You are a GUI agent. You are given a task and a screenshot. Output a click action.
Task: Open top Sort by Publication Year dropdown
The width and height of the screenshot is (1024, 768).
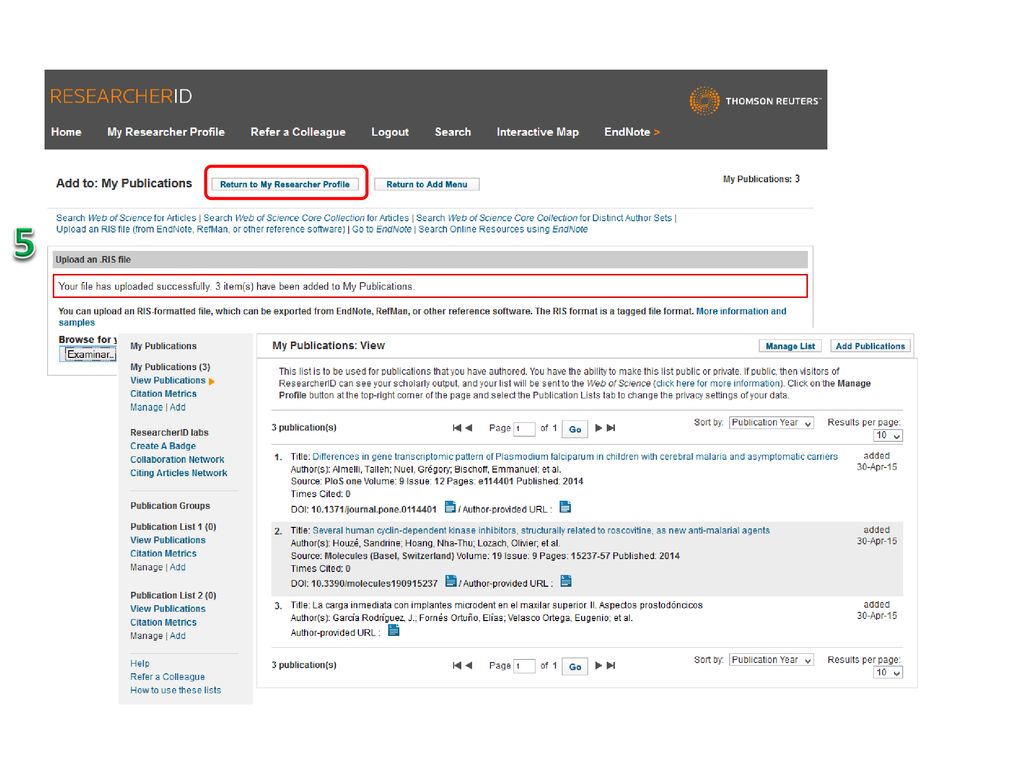point(771,423)
